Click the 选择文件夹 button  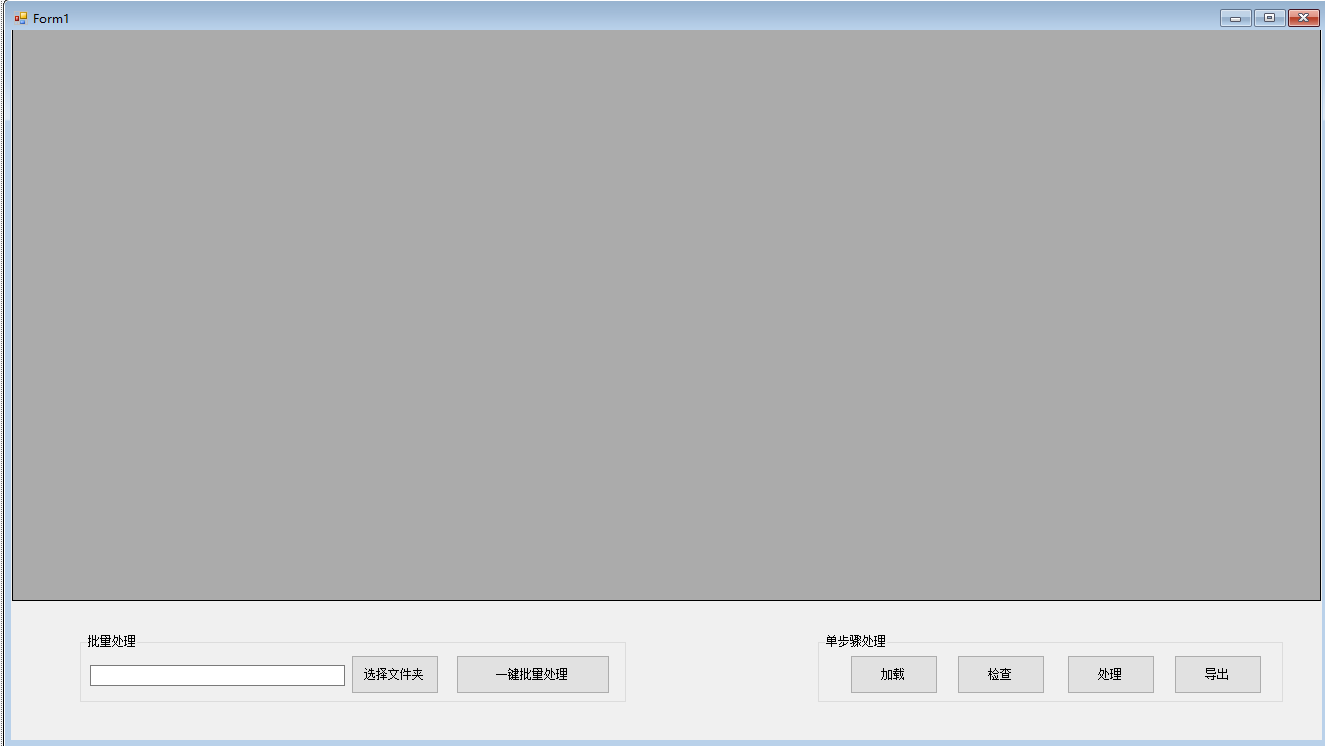coord(395,674)
